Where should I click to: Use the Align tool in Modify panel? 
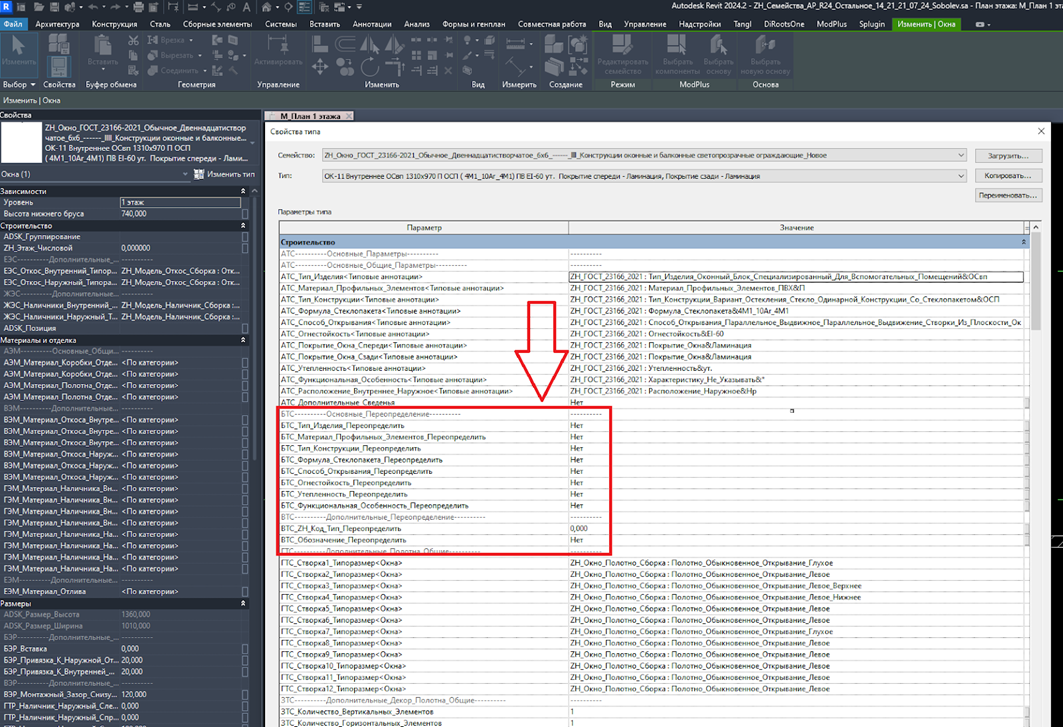tap(320, 45)
